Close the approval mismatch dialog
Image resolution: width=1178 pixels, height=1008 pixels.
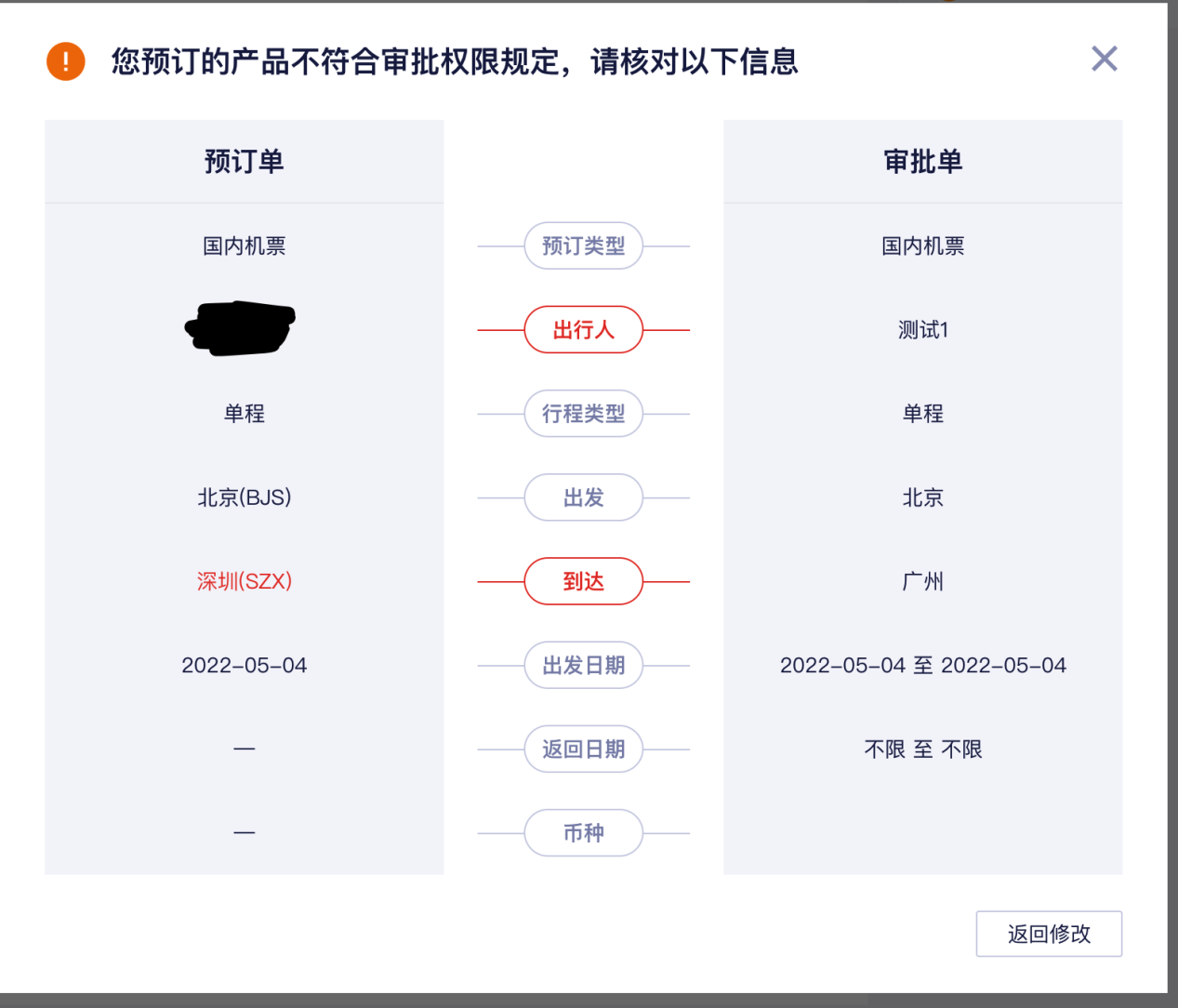point(1104,60)
